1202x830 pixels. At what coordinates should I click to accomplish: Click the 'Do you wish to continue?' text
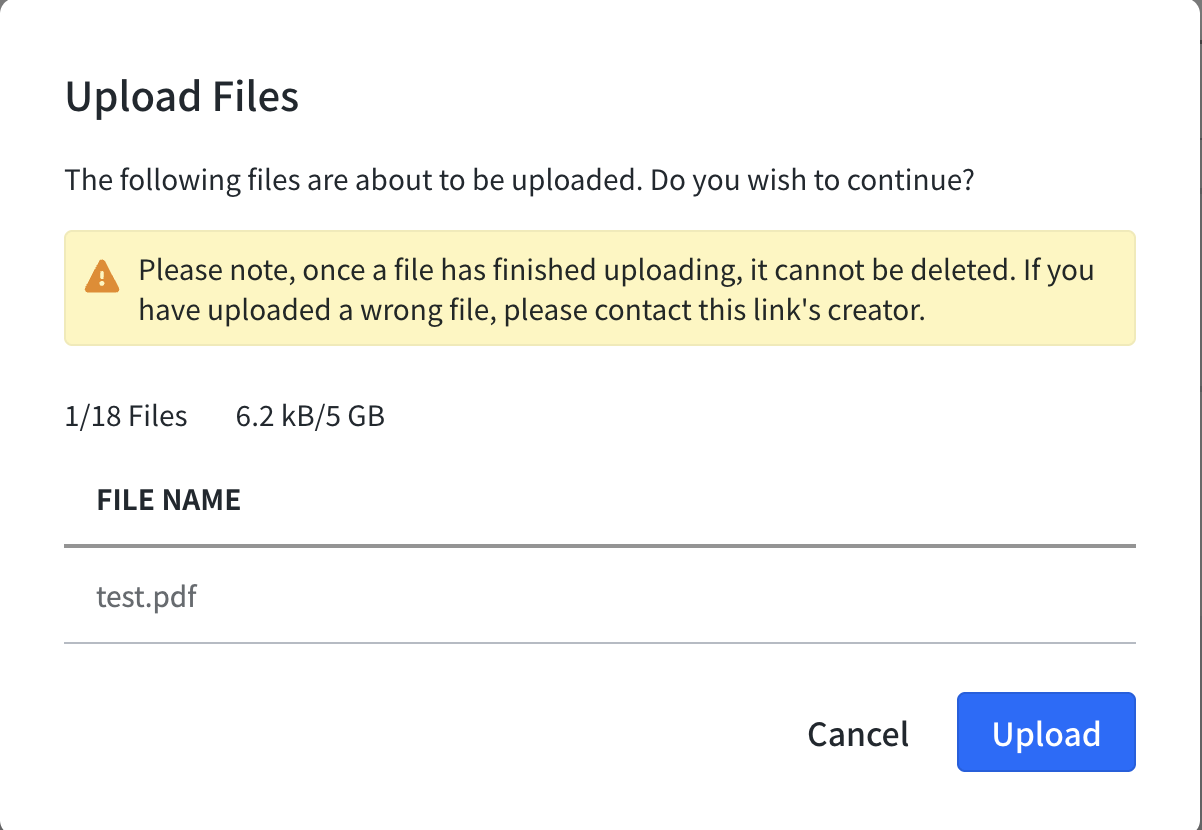tap(810, 181)
